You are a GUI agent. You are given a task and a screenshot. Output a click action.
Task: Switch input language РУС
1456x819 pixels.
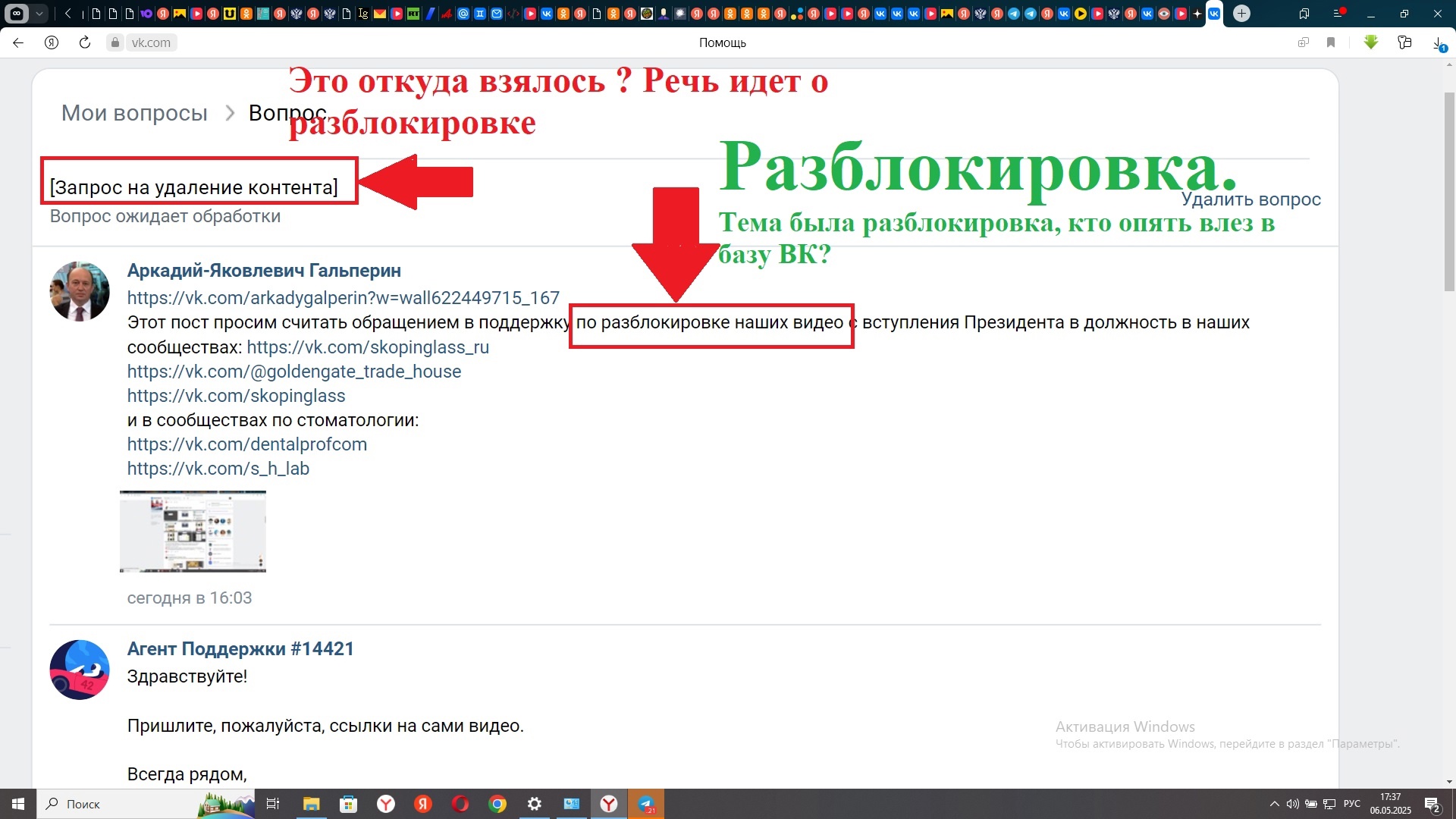point(1352,804)
